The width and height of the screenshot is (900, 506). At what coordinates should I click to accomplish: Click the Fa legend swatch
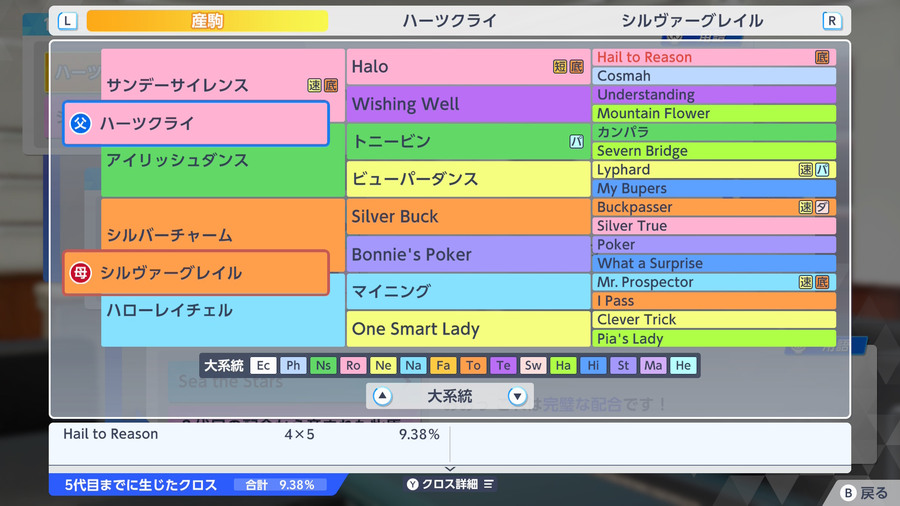[x=443, y=365]
